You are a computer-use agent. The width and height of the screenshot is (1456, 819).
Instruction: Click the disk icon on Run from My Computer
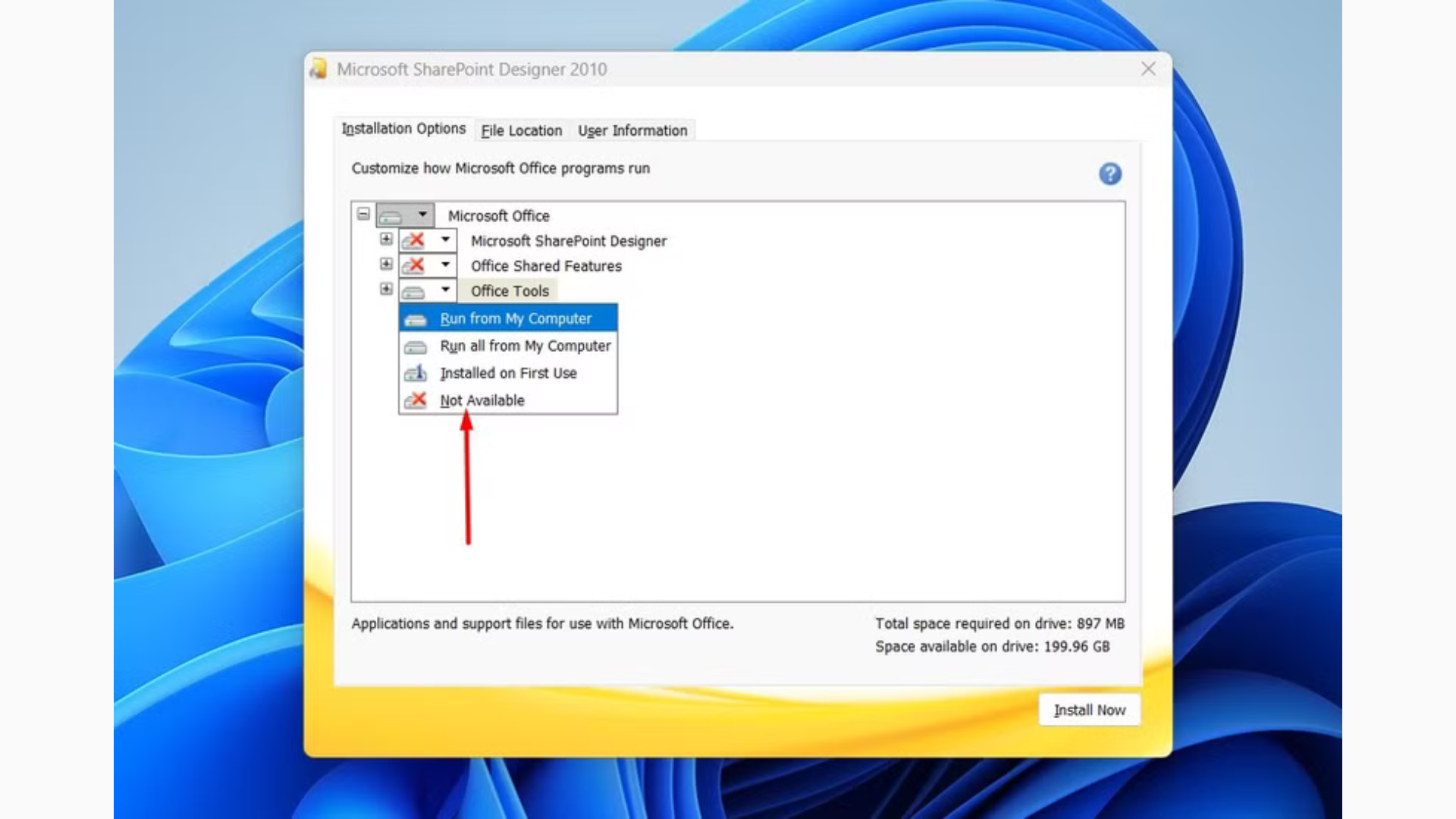(416, 318)
